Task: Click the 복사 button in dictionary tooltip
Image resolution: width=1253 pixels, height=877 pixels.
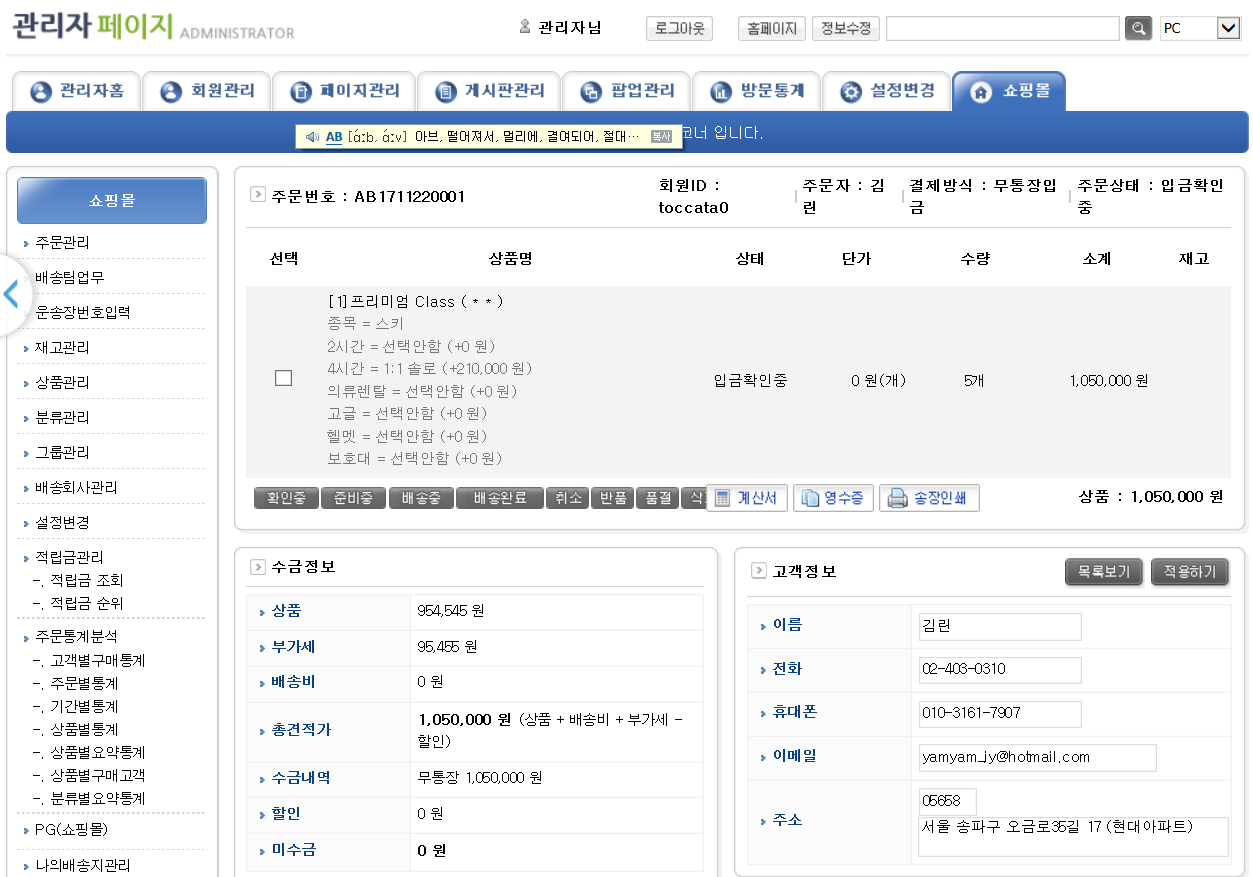Action: coord(661,137)
